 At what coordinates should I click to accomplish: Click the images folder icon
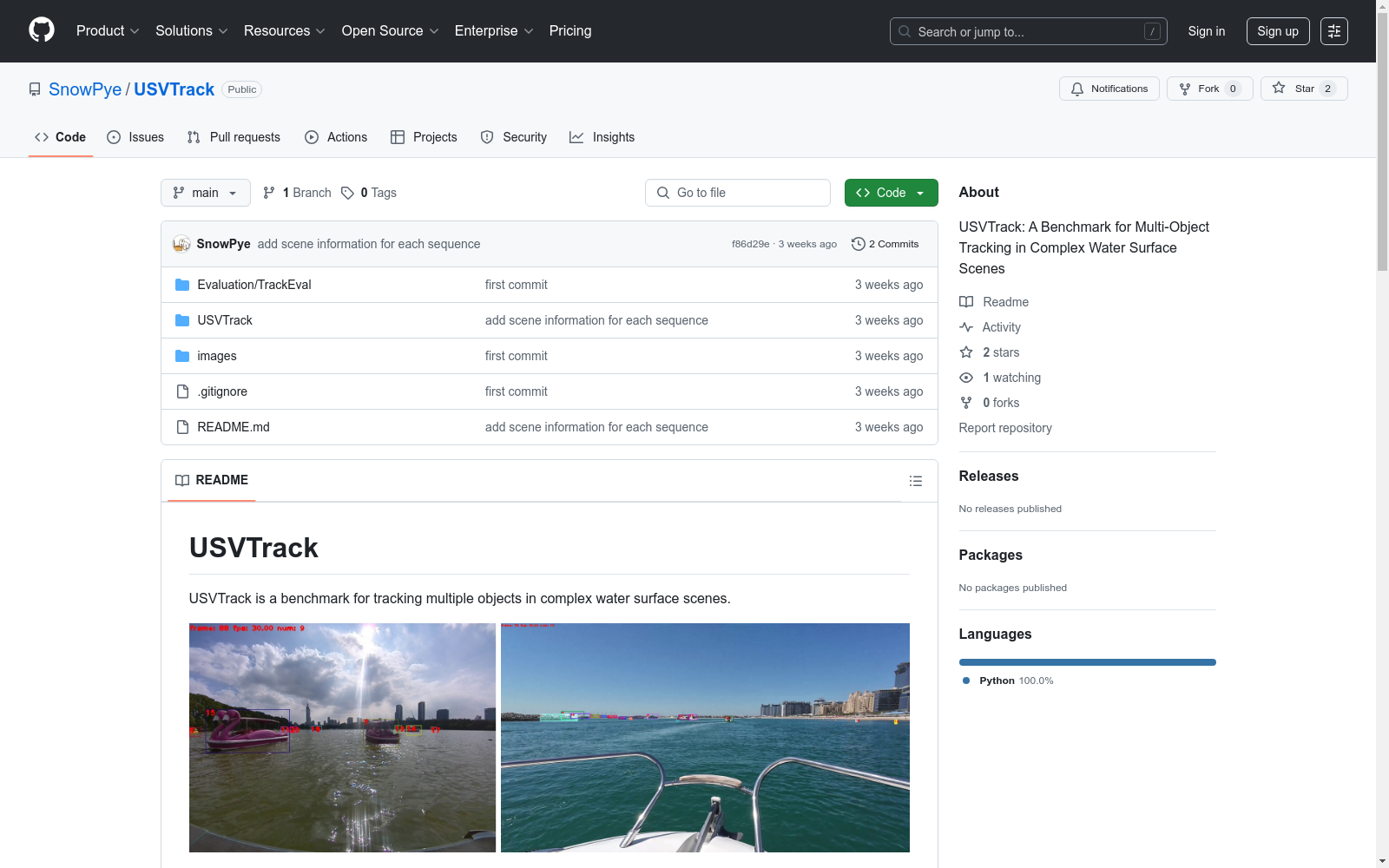[x=182, y=356]
